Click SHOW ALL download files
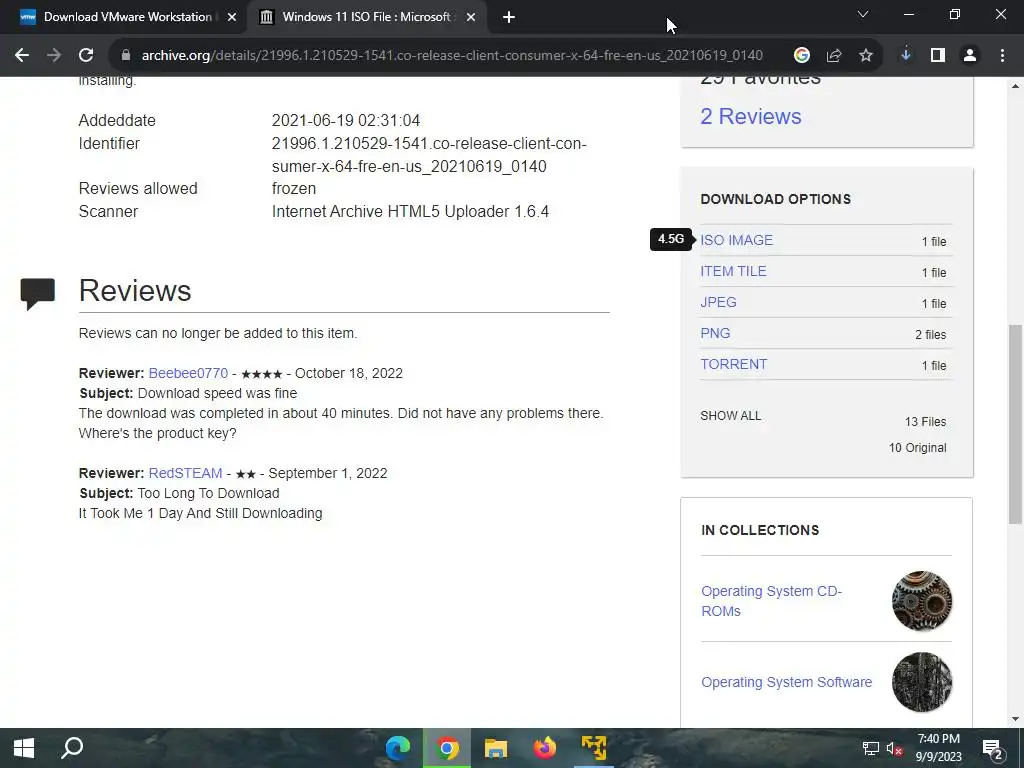Image resolution: width=1024 pixels, height=768 pixels. coord(730,416)
